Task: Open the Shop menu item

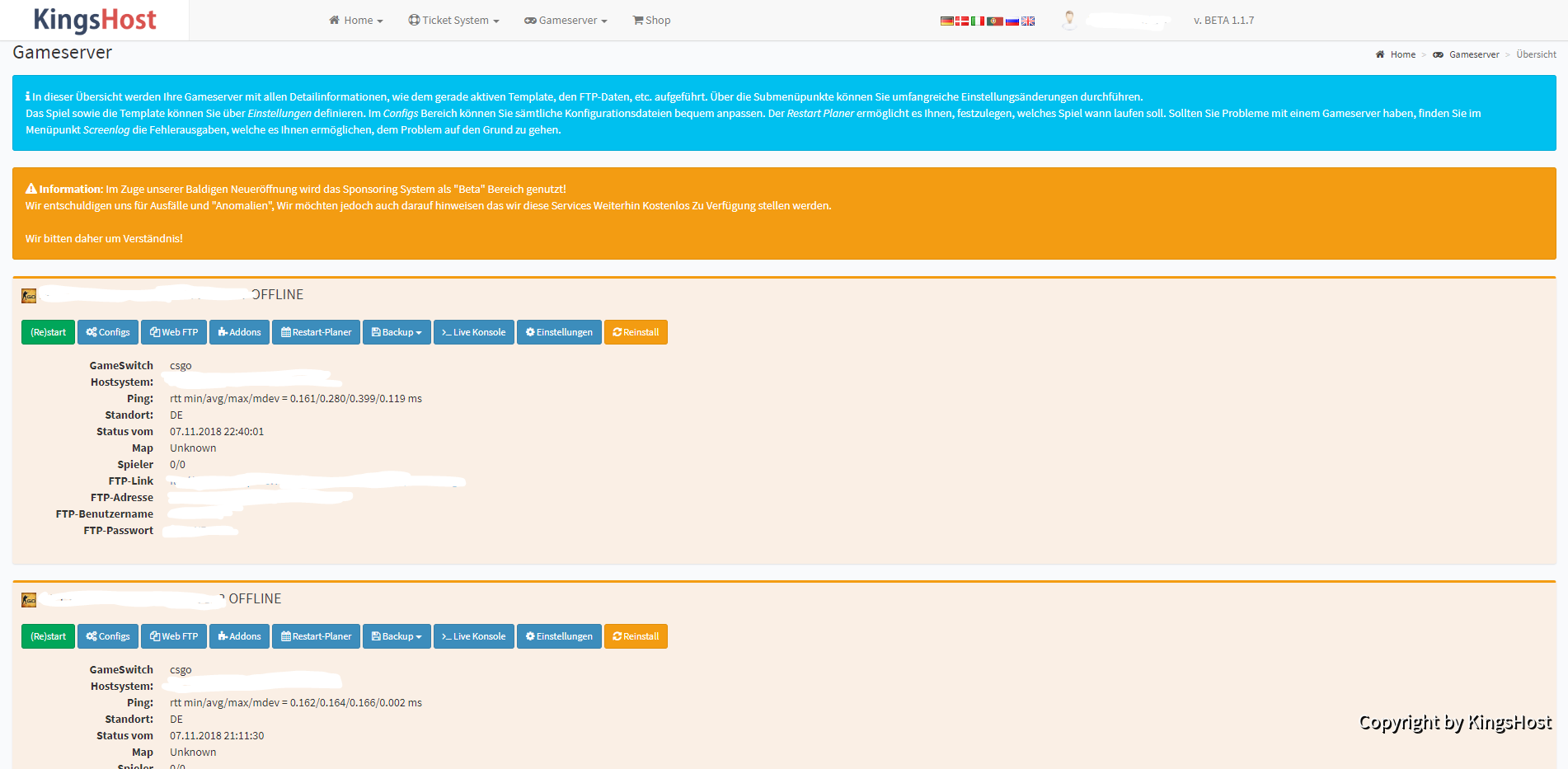Action: pyautogui.click(x=651, y=21)
